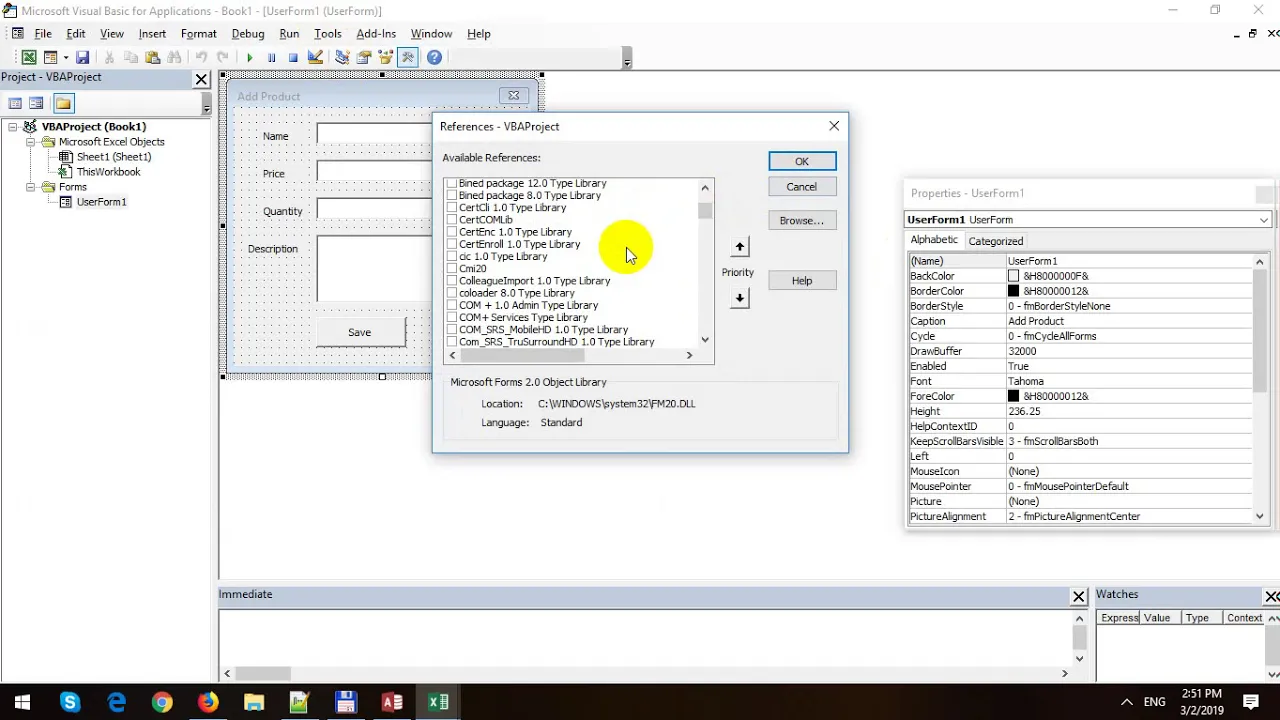Click the Copy toolbar icon
The height and width of the screenshot is (720, 1280).
coord(131,58)
